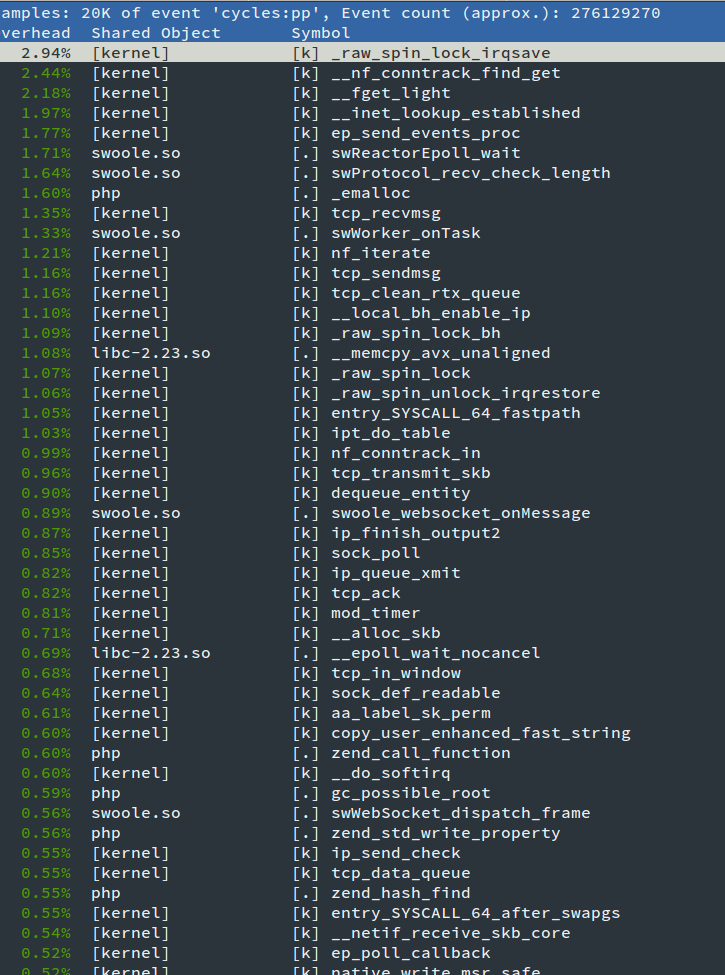Image resolution: width=725 pixels, height=975 pixels.
Task: Select the copy_user_enhanced_fast_string entry
Action: coord(480,733)
